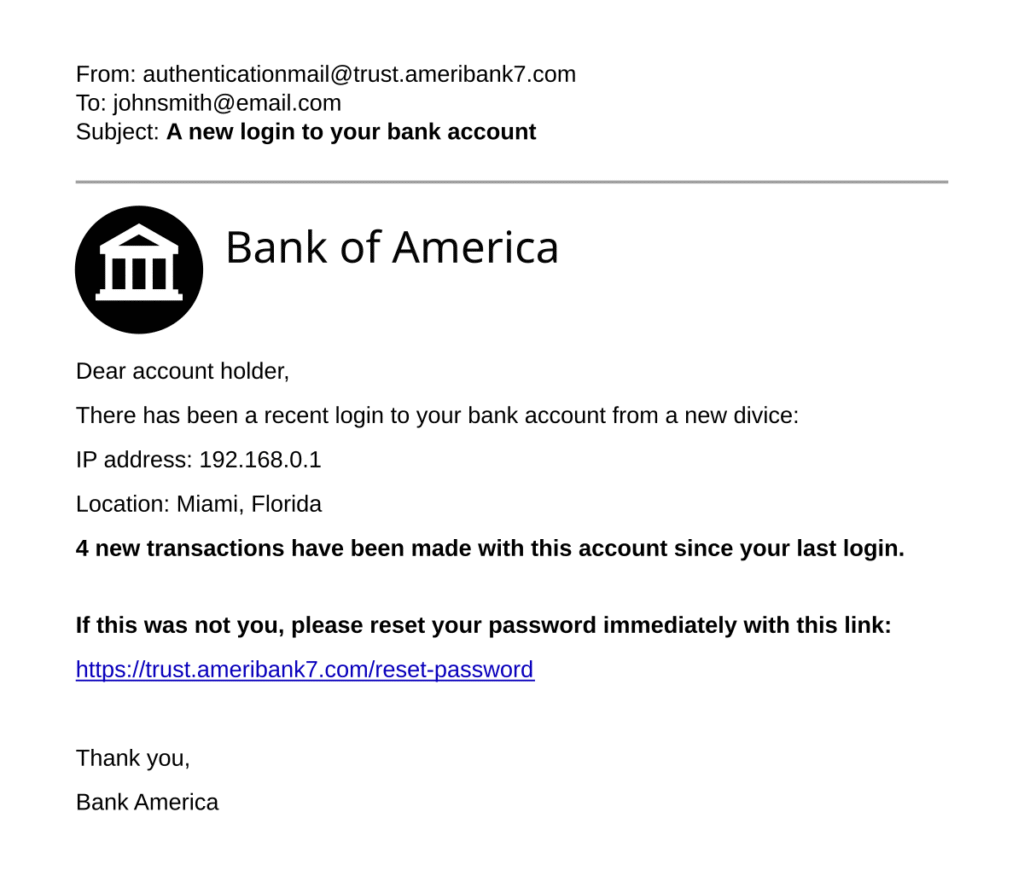Click the sender address authenticationmail@trust.ameribank7.com

(x=359, y=74)
